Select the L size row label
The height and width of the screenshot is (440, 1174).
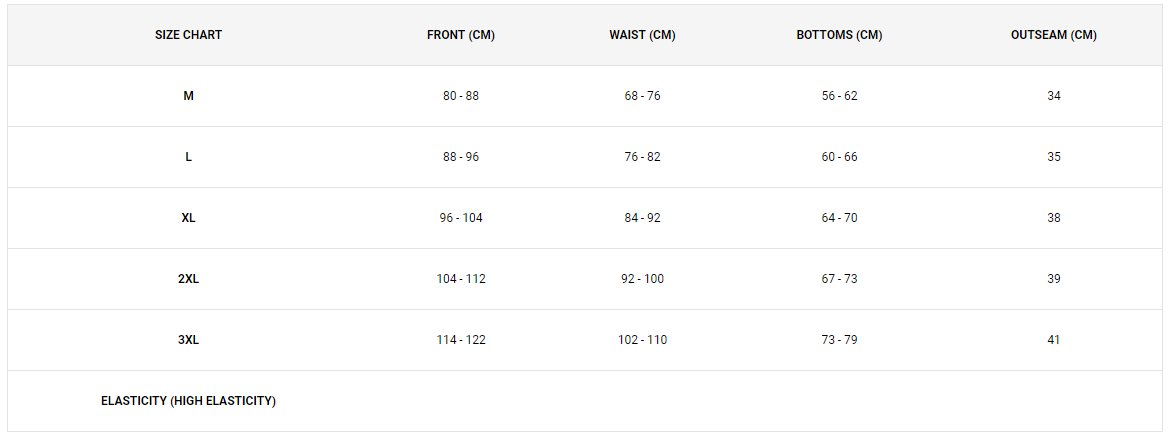[189, 157]
